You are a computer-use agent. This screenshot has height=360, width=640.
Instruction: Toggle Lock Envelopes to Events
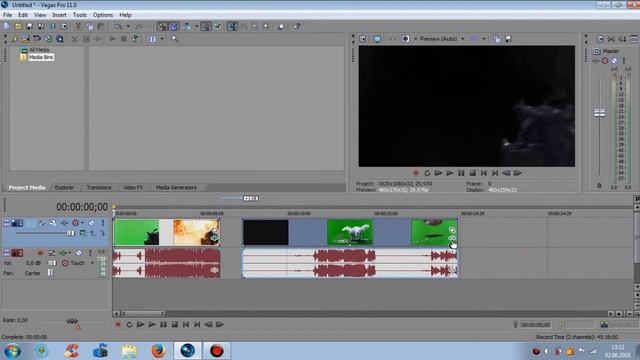click(206, 27)
